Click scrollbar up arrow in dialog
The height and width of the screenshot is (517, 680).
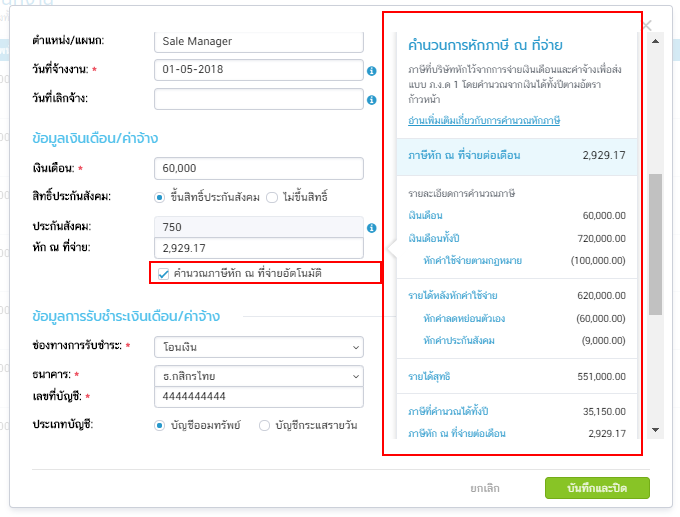click(655, 42)
